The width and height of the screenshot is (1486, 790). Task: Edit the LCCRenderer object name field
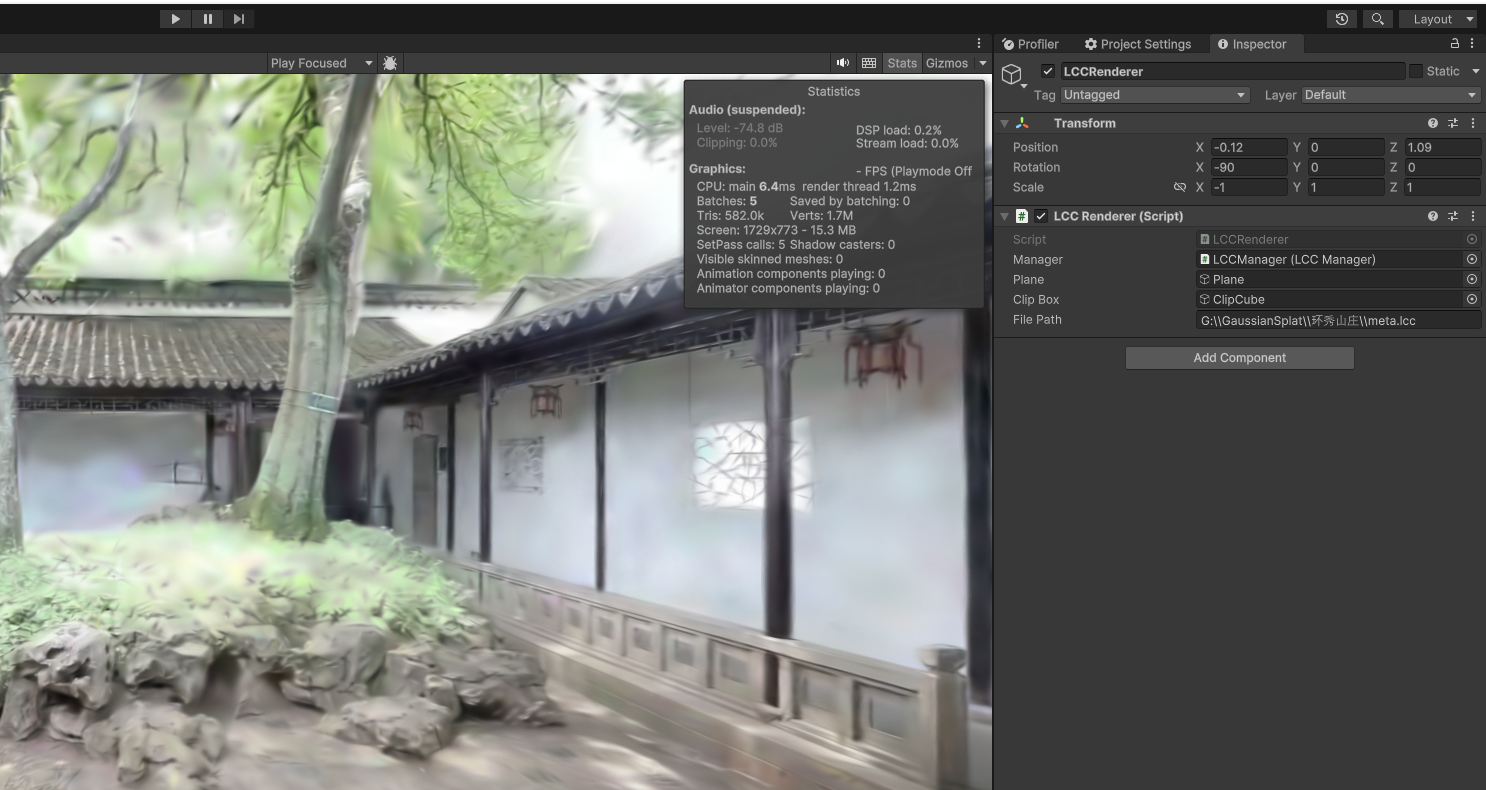(x=1232, y=71)
